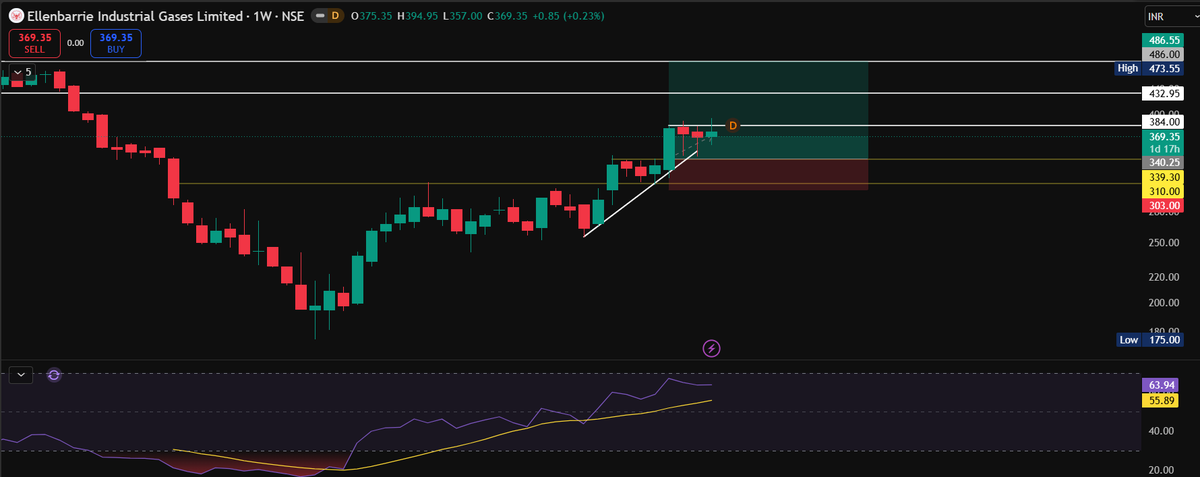The image size is (1200, 477).
Task: Collapse the RSI pane legend chevron
Action: coord(21,375)
